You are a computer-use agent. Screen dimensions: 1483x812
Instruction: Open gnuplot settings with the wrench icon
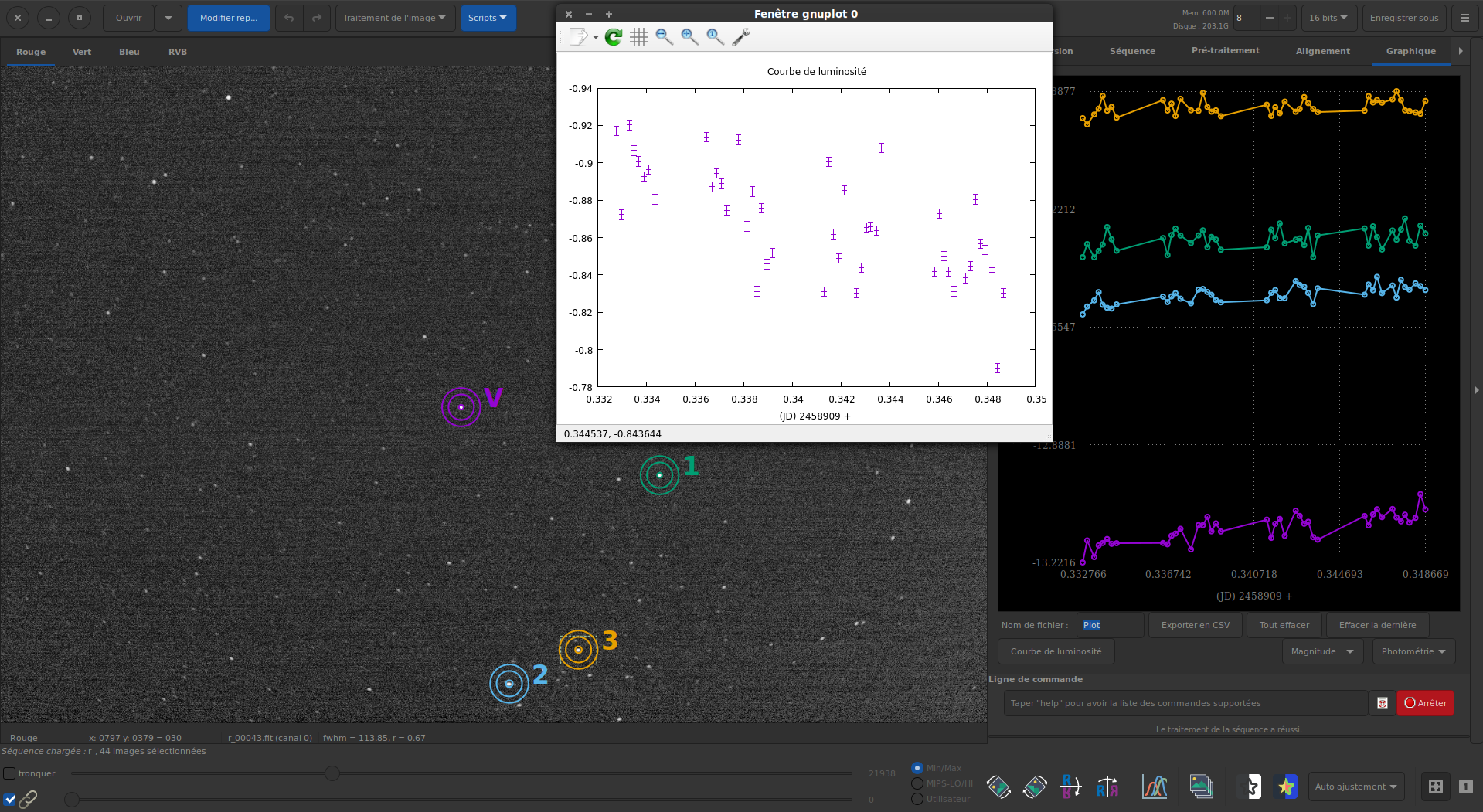pyautogui.click(x=740, y=37)
